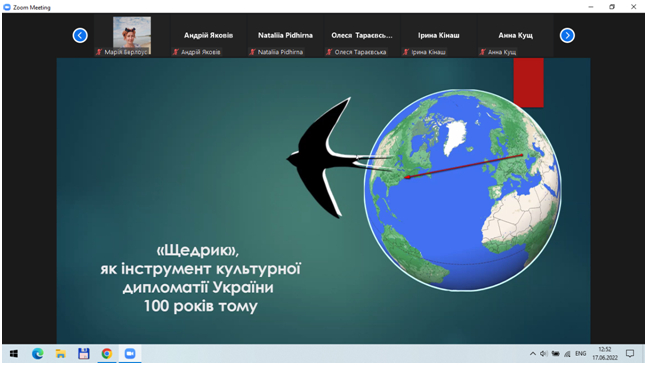Screen dimensions: 647x365
Task: Expand hidden system tray icons
Action: coord(533,354)
